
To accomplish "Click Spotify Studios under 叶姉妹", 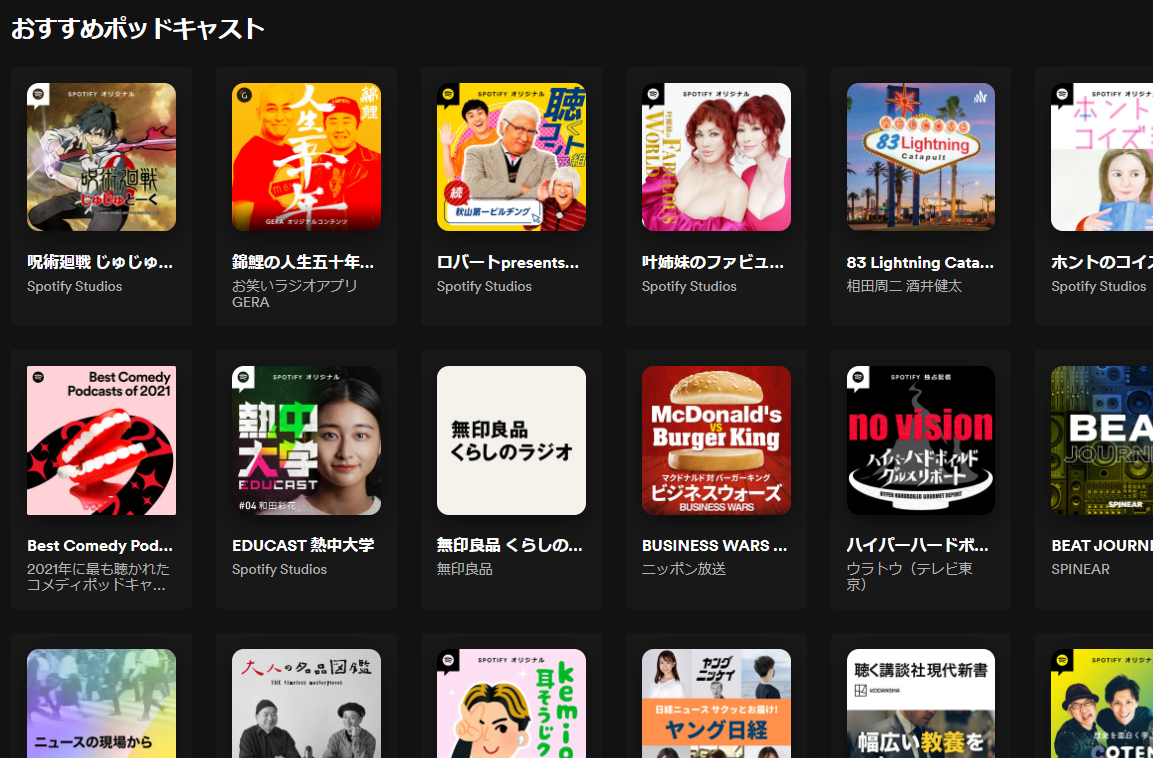I will tap(689, 287).
